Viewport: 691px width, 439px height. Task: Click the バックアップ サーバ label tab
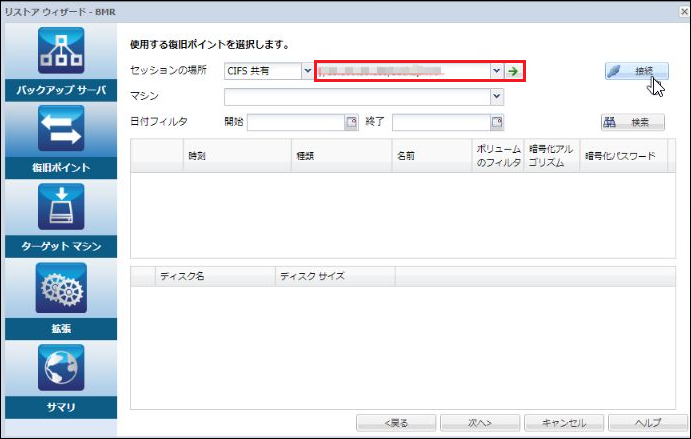[x=61, y=90]
